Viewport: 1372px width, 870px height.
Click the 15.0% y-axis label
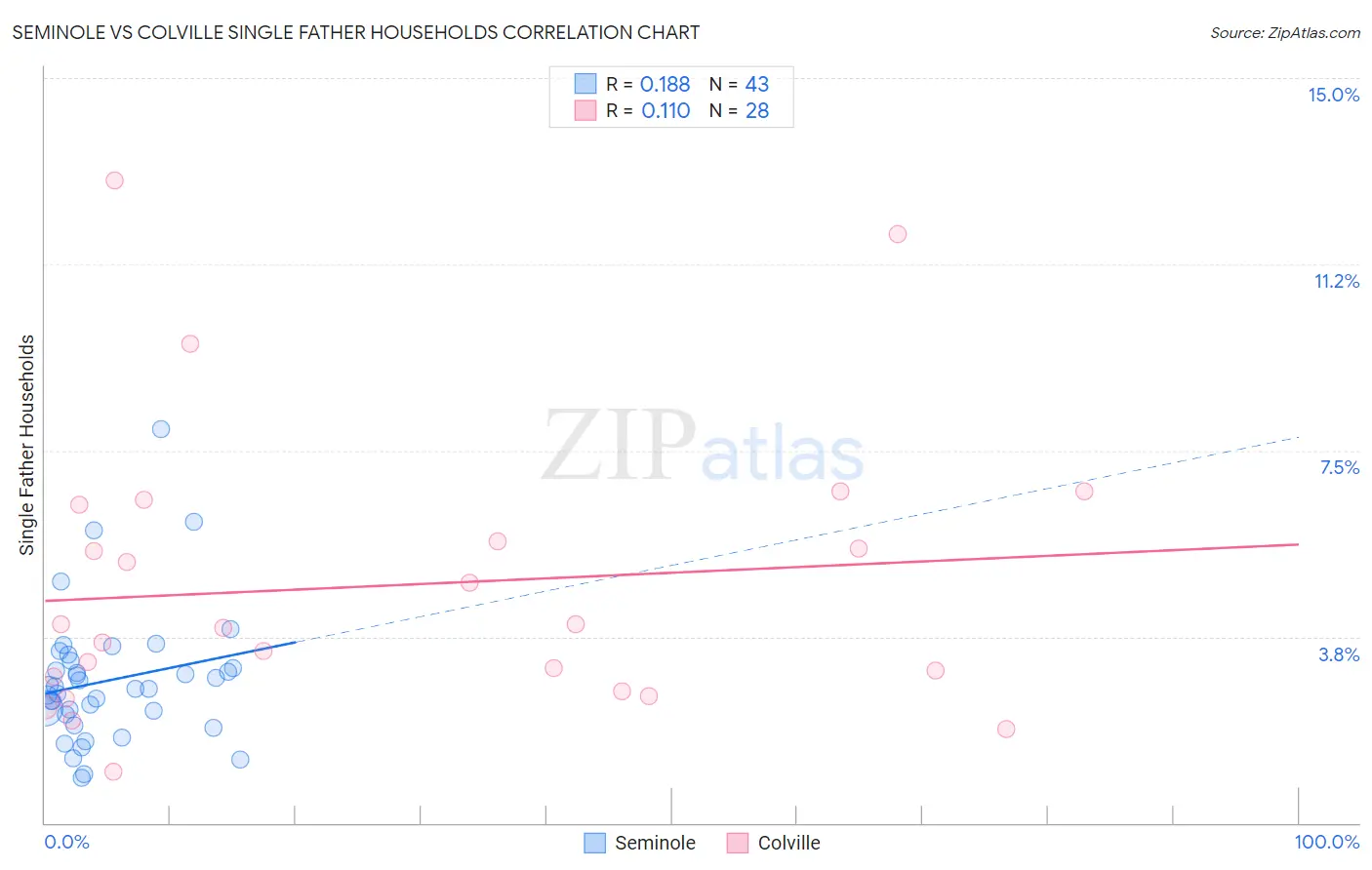1333,95
